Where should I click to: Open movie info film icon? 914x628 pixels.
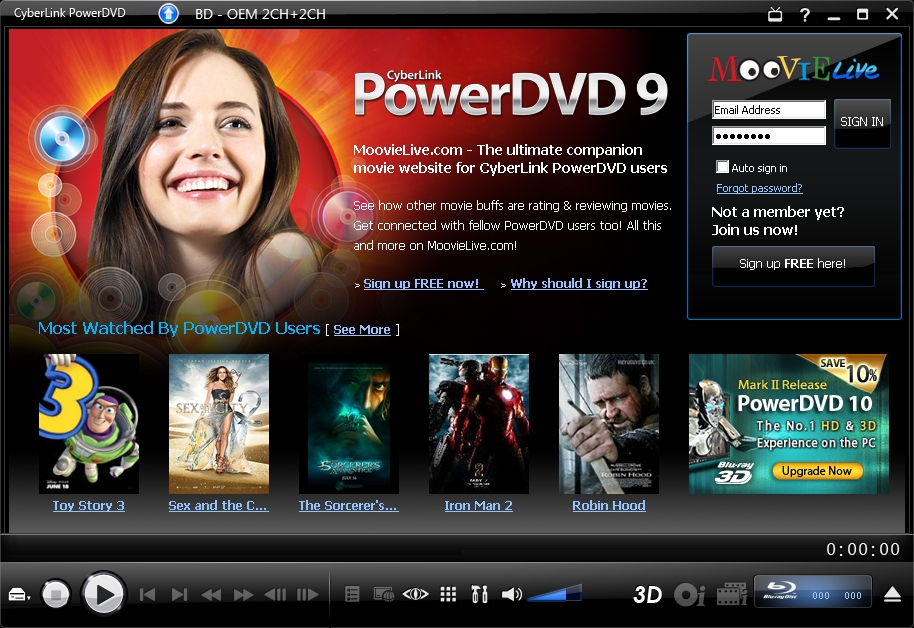(x=732, y=595)
